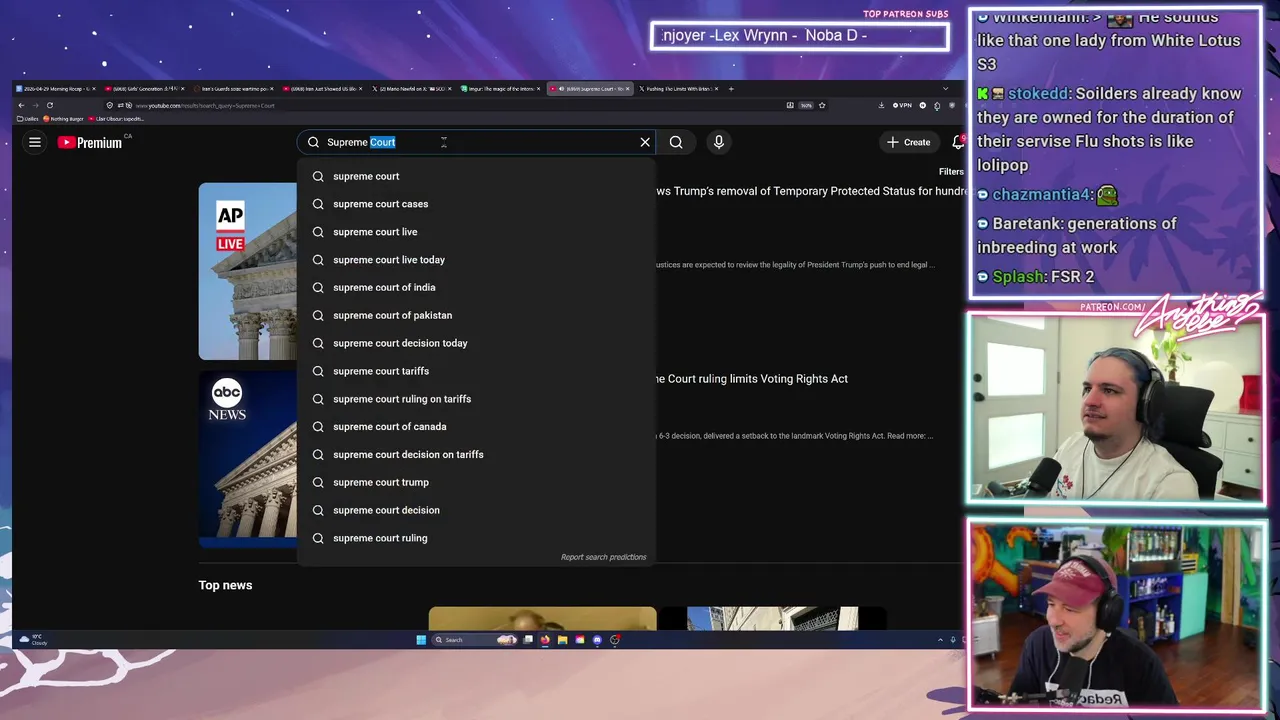Open search Filters
Screen dimensions: 1280x720
(x=950, y=171)
